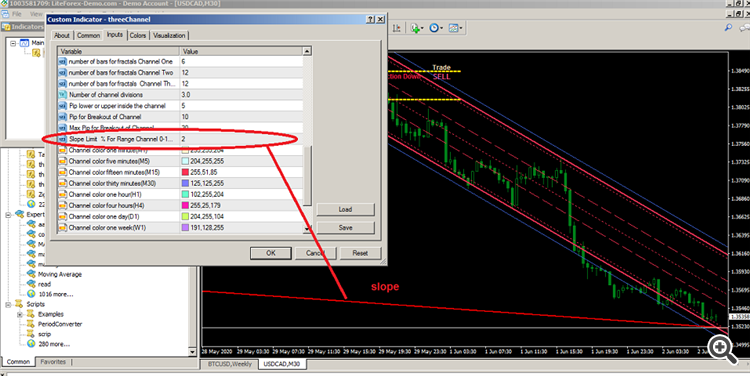Viewport: 750px width, 376px height.
Task: Click the chart shift toolbar icon
Action: coord(397,28)
